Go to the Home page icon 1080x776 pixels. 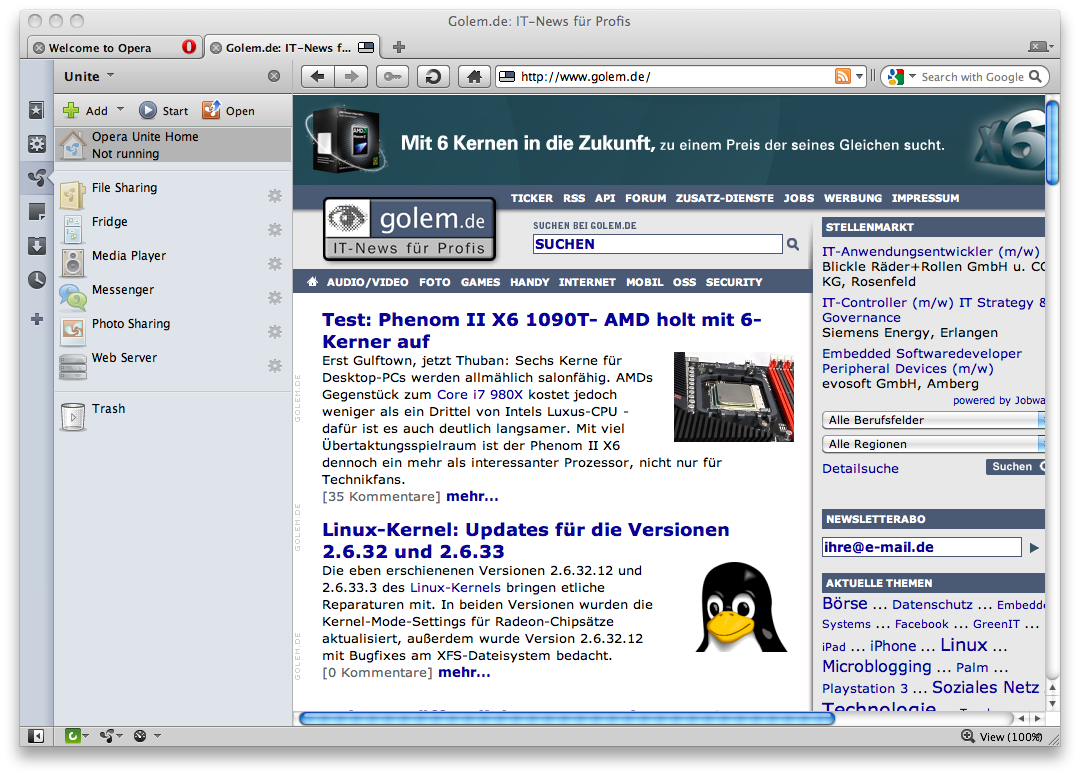[x=474, y=77]
